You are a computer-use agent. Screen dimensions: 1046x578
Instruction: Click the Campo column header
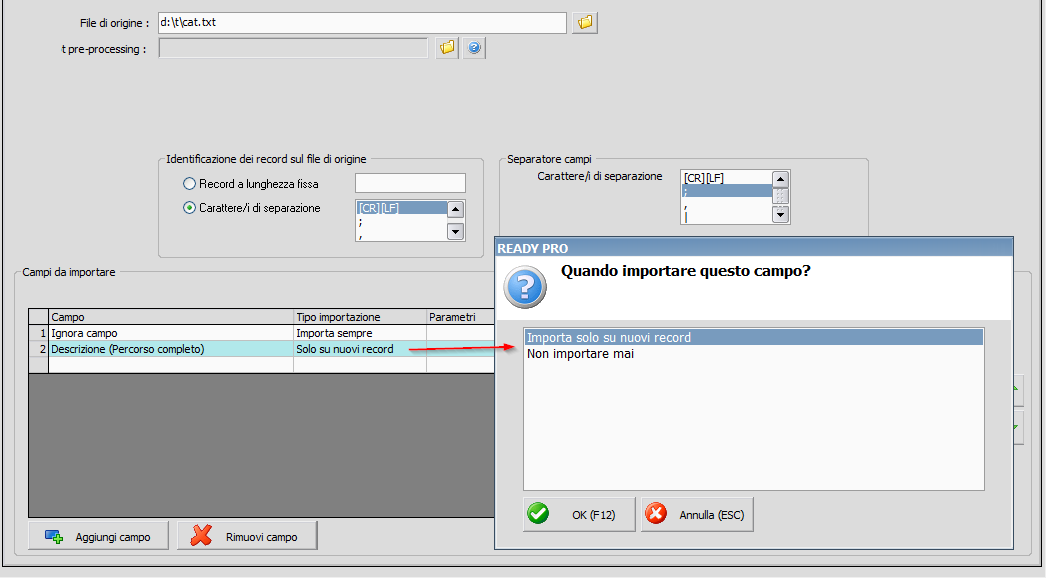(171, 317)
